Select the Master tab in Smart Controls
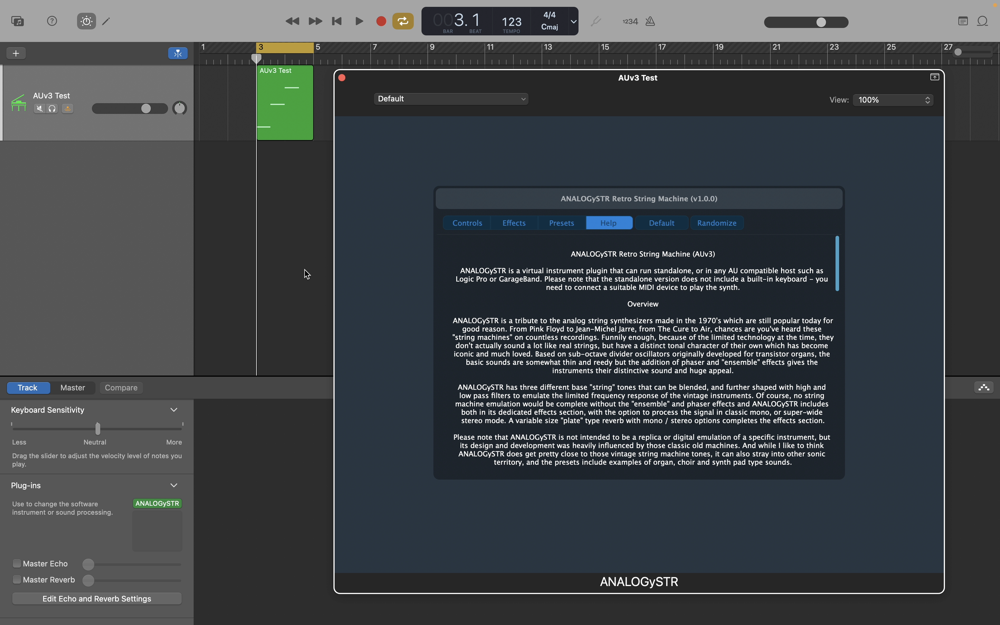Image resolution: width=1000 pixels, height=625 pixels. [73, 388]
